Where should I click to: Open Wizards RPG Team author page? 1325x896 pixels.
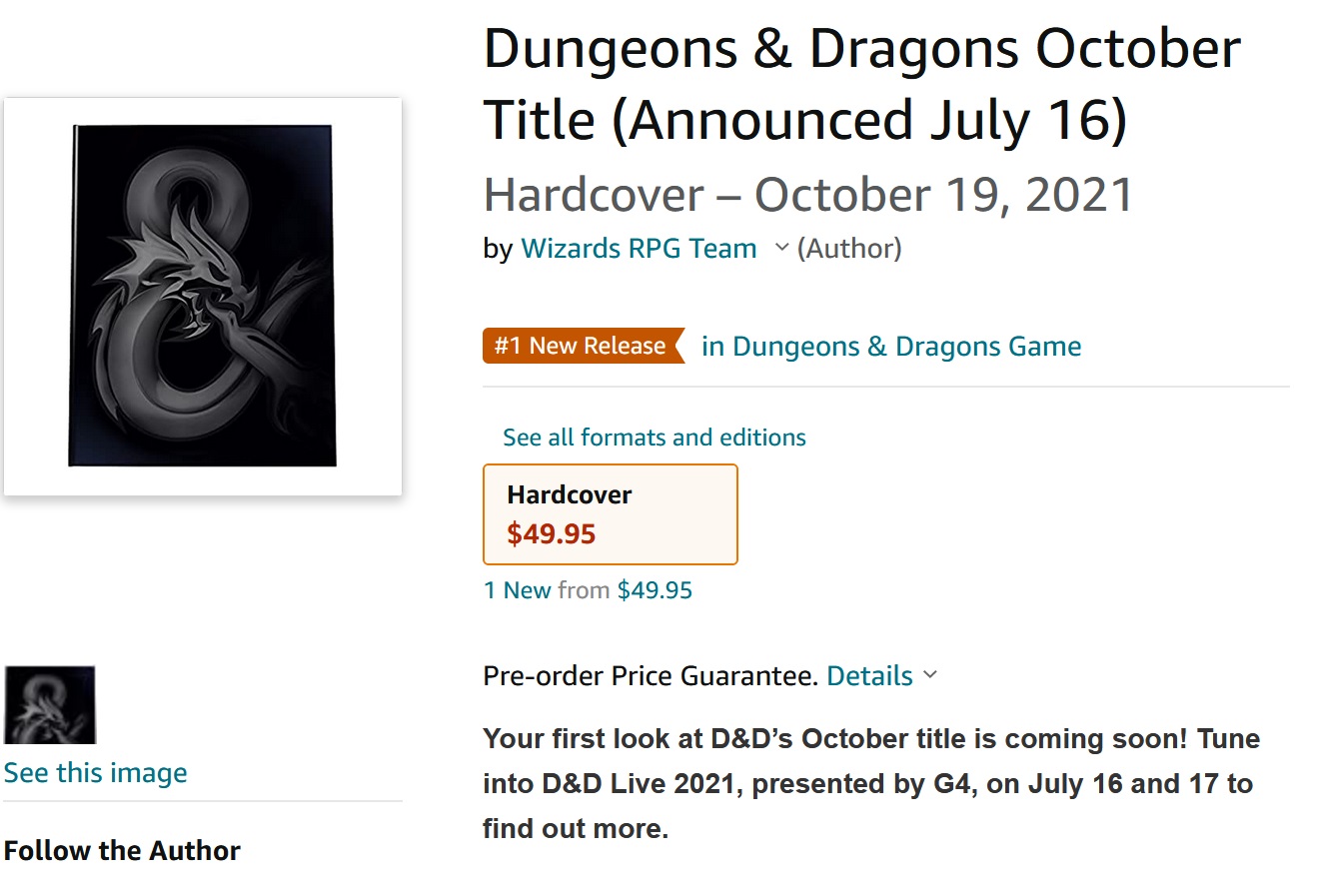pos(639,248)
